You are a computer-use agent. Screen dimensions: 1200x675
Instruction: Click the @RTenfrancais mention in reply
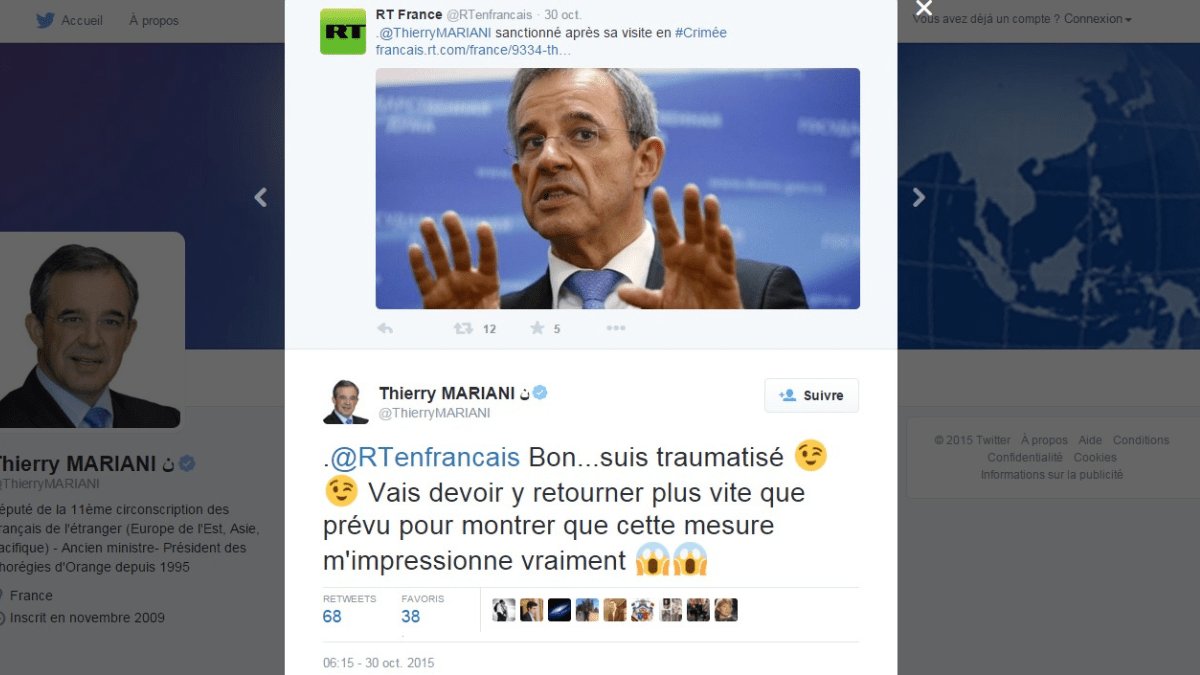coord(425,458)
